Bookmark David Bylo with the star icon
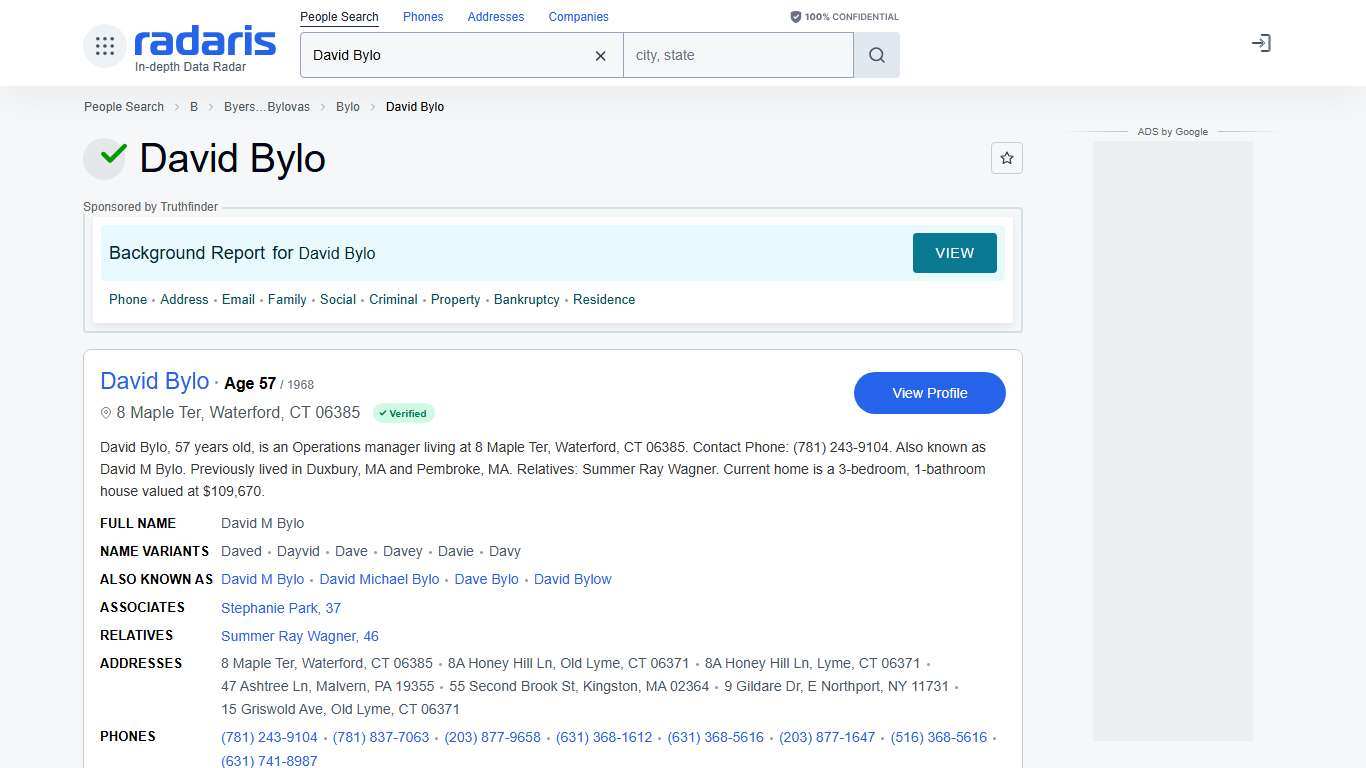This screenshot has height=768, width=1366. click(x=1006, y=158)
